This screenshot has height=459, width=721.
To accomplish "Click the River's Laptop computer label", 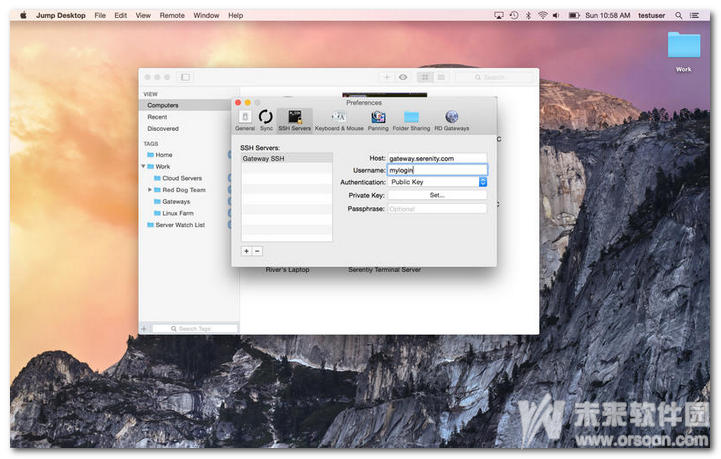I will (x=287, y=270).
